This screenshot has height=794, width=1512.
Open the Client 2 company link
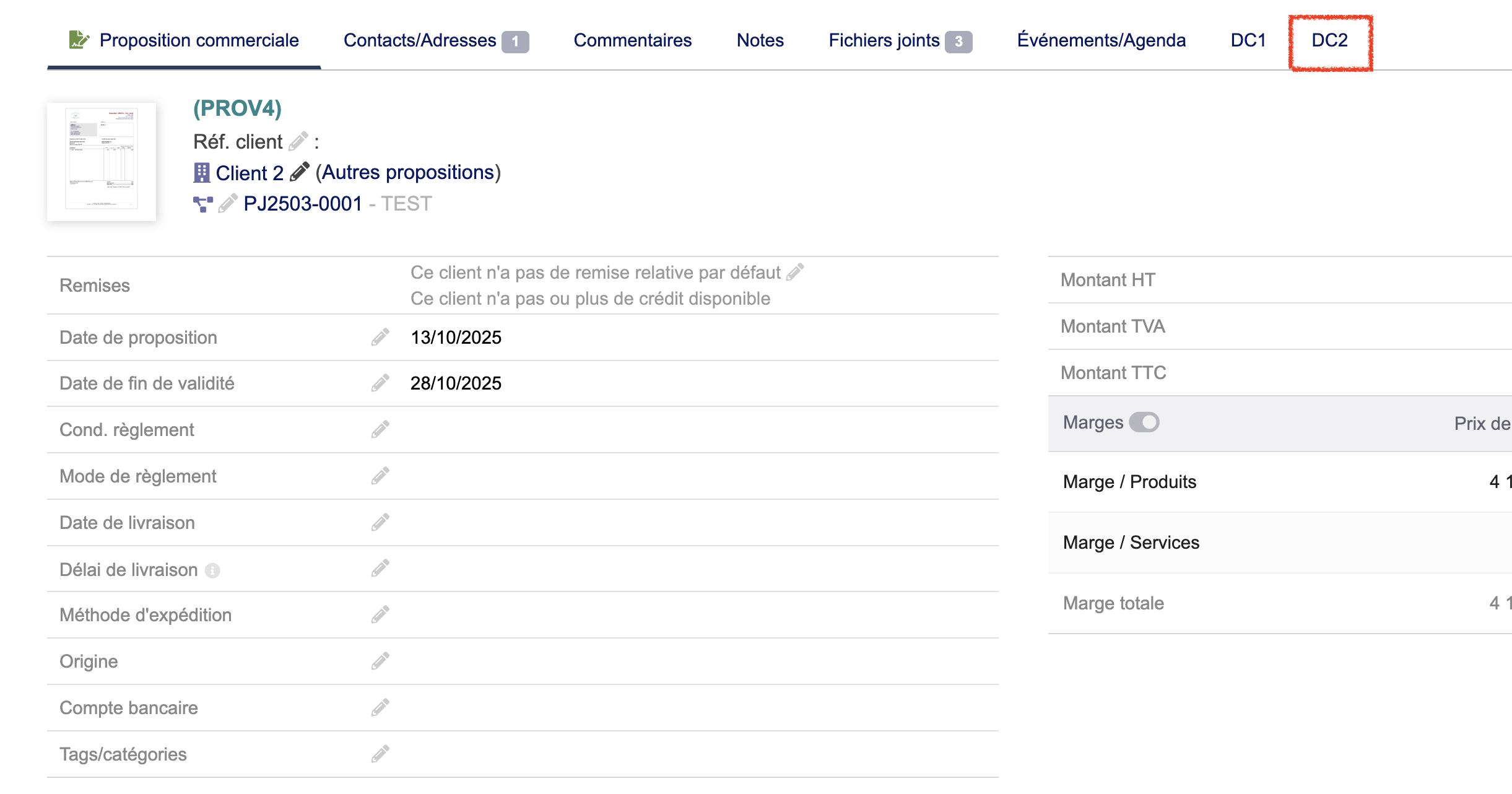click(x=249, y=173)
